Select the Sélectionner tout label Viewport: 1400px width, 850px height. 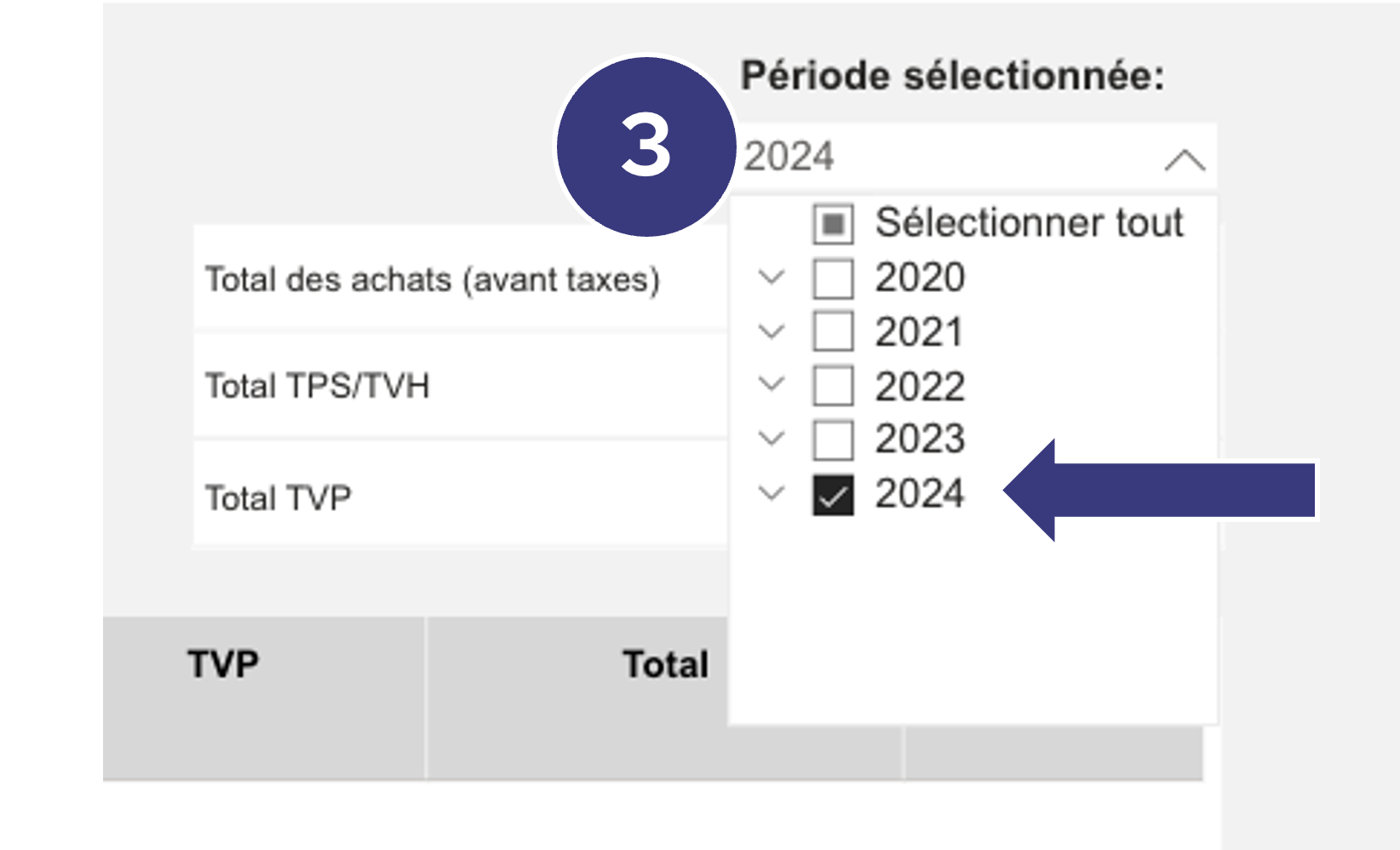coord(1029,223)
